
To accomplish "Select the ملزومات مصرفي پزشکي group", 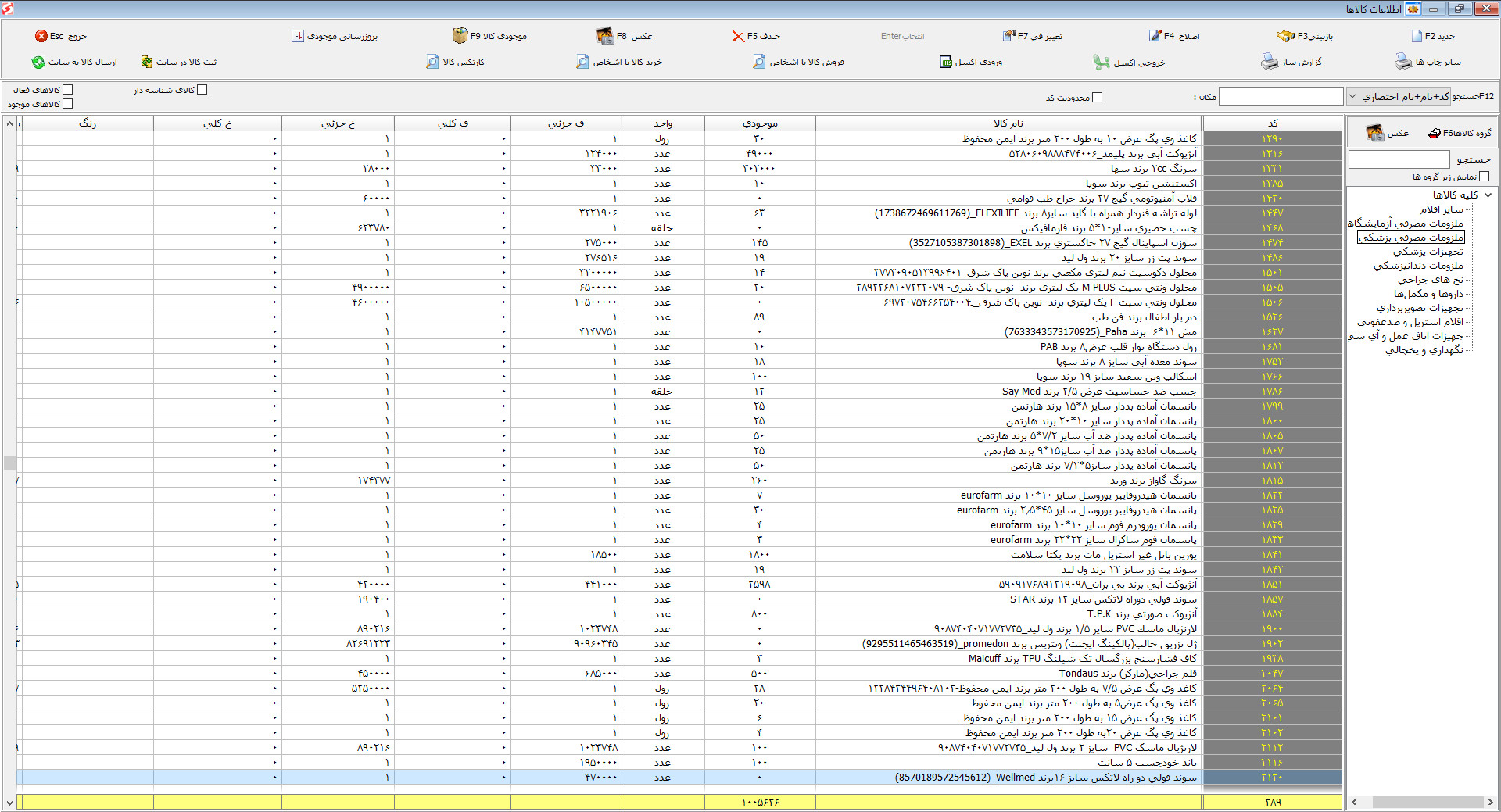I will tap(1411, 238).
